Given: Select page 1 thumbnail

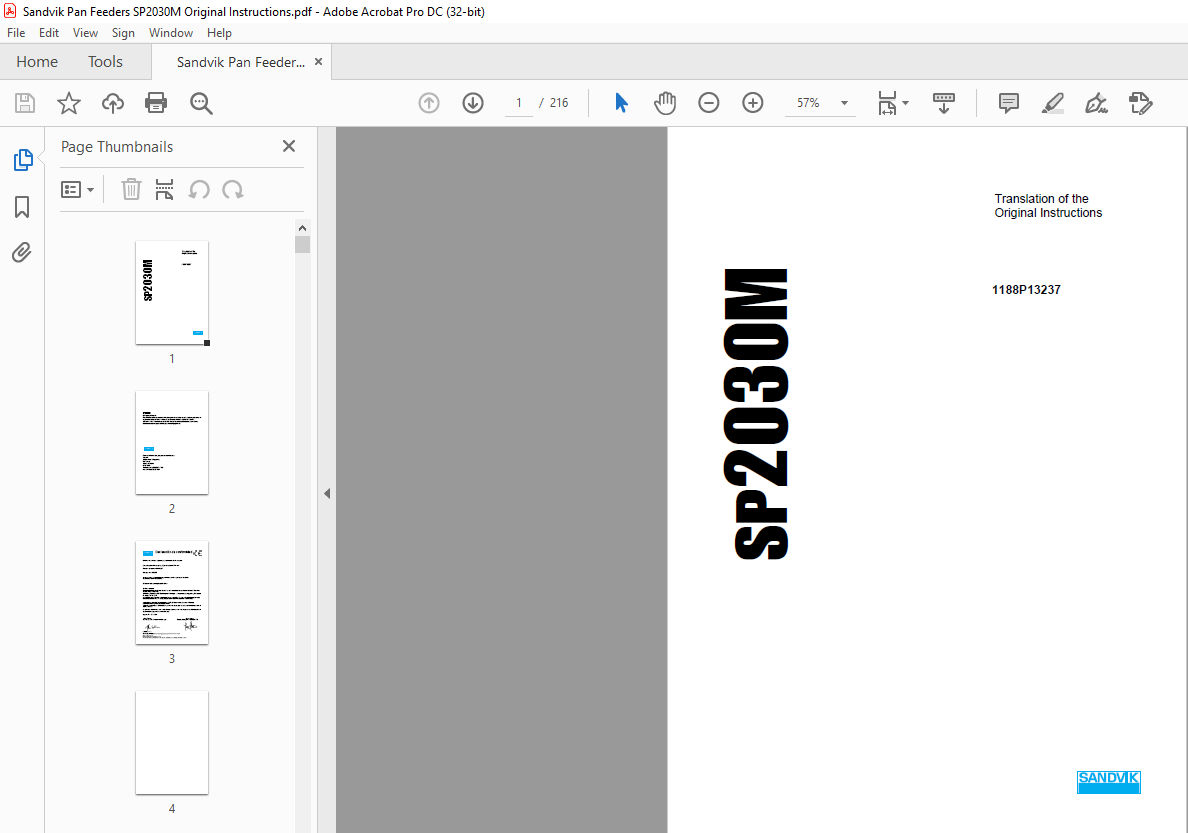Looking at the screenshot, I should (x=172, y=293).
